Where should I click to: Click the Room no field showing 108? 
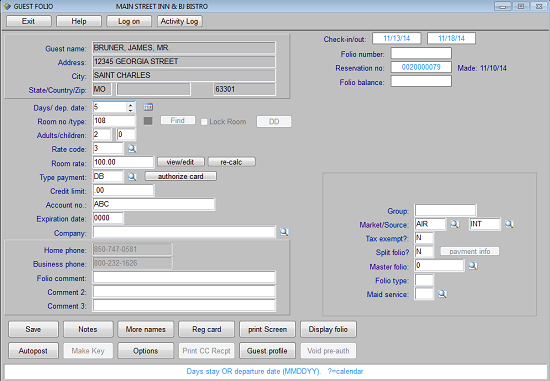tap(114, 121)
